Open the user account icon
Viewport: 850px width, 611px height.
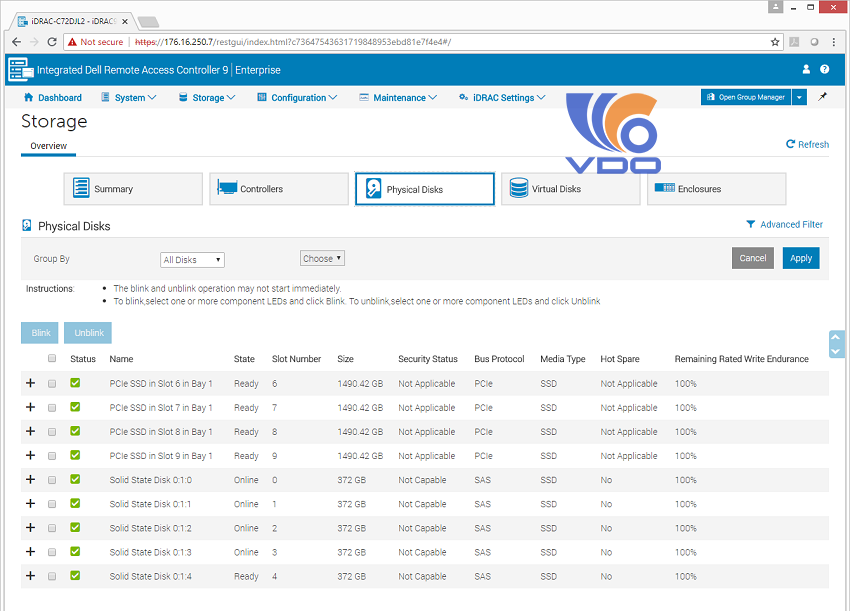[806, 69]
